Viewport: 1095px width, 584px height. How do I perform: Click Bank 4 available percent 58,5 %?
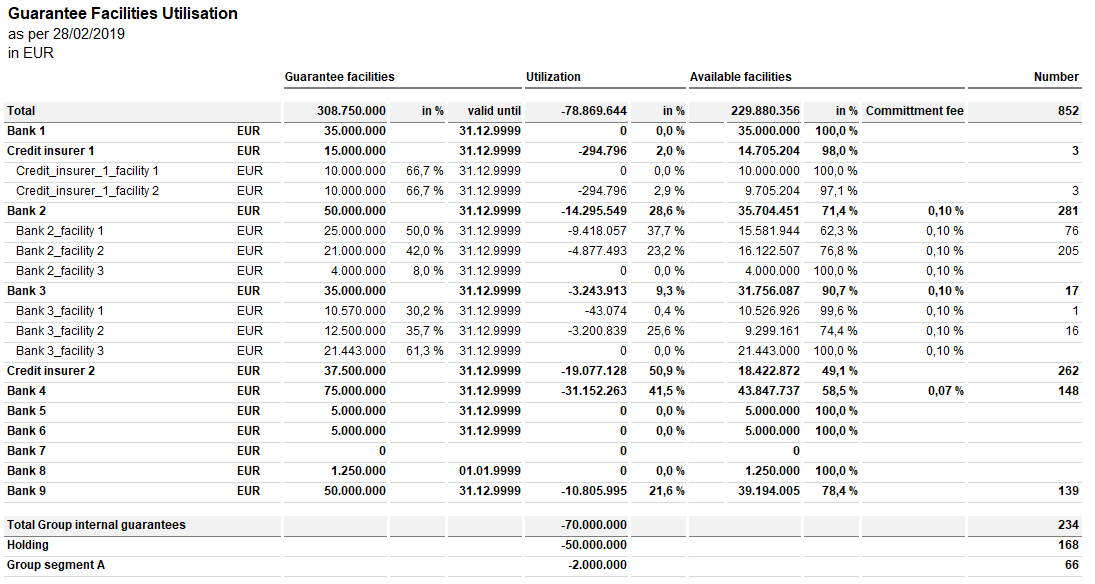[839, 391]
